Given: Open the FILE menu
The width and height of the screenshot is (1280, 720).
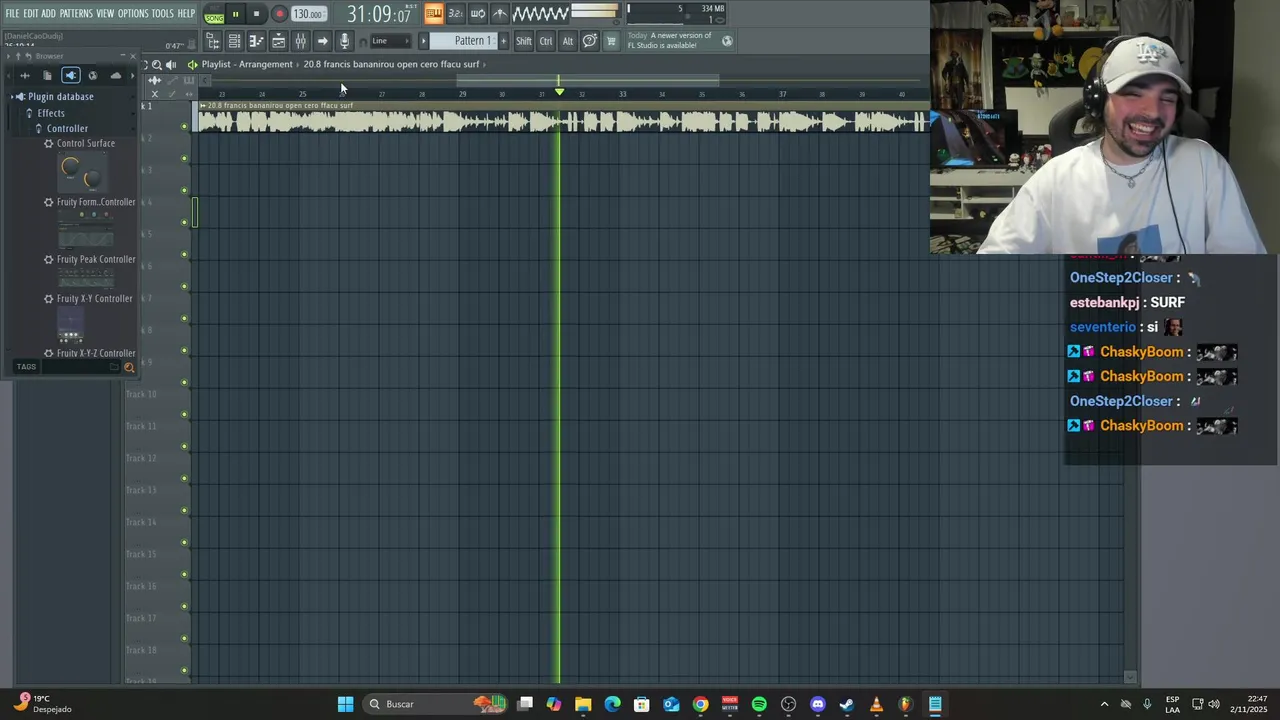Looking at the screenshot, I should click(12, 14).
